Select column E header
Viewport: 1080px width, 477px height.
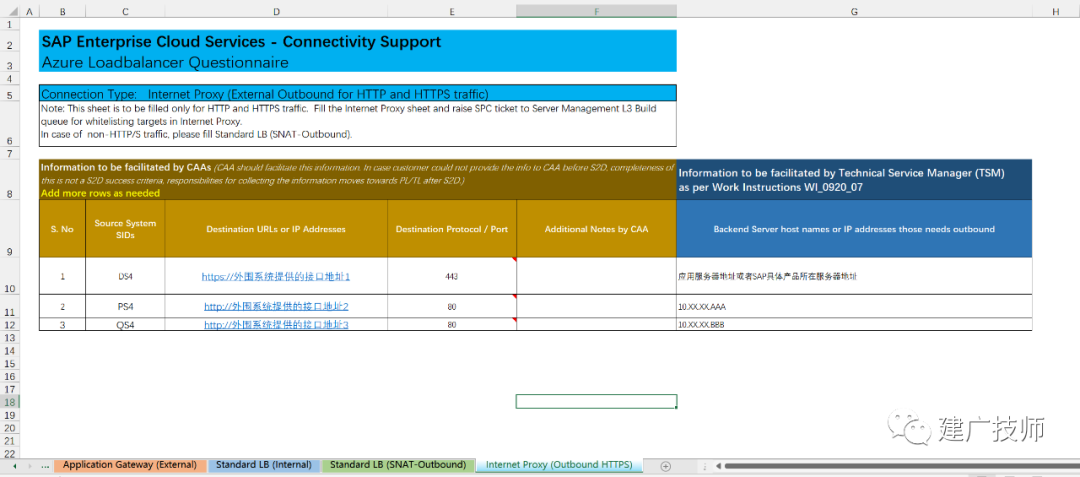[x=452, y=11]
